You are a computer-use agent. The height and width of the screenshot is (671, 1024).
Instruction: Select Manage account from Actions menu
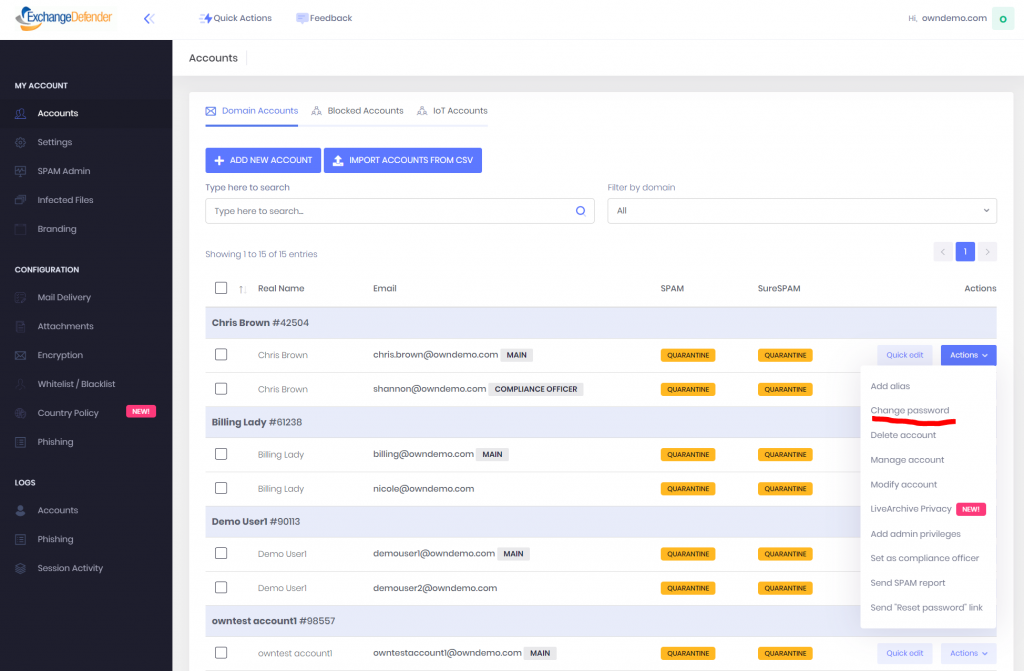pos(907,460)
